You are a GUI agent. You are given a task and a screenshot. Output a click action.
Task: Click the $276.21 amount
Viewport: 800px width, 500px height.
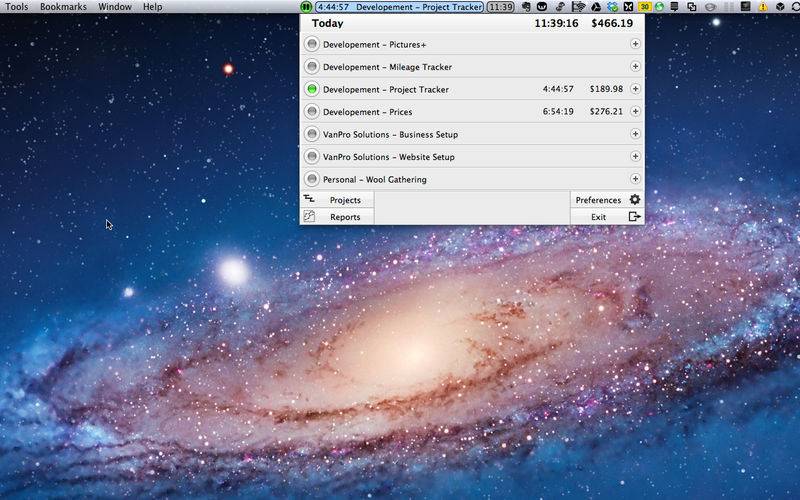pos(606,112)
